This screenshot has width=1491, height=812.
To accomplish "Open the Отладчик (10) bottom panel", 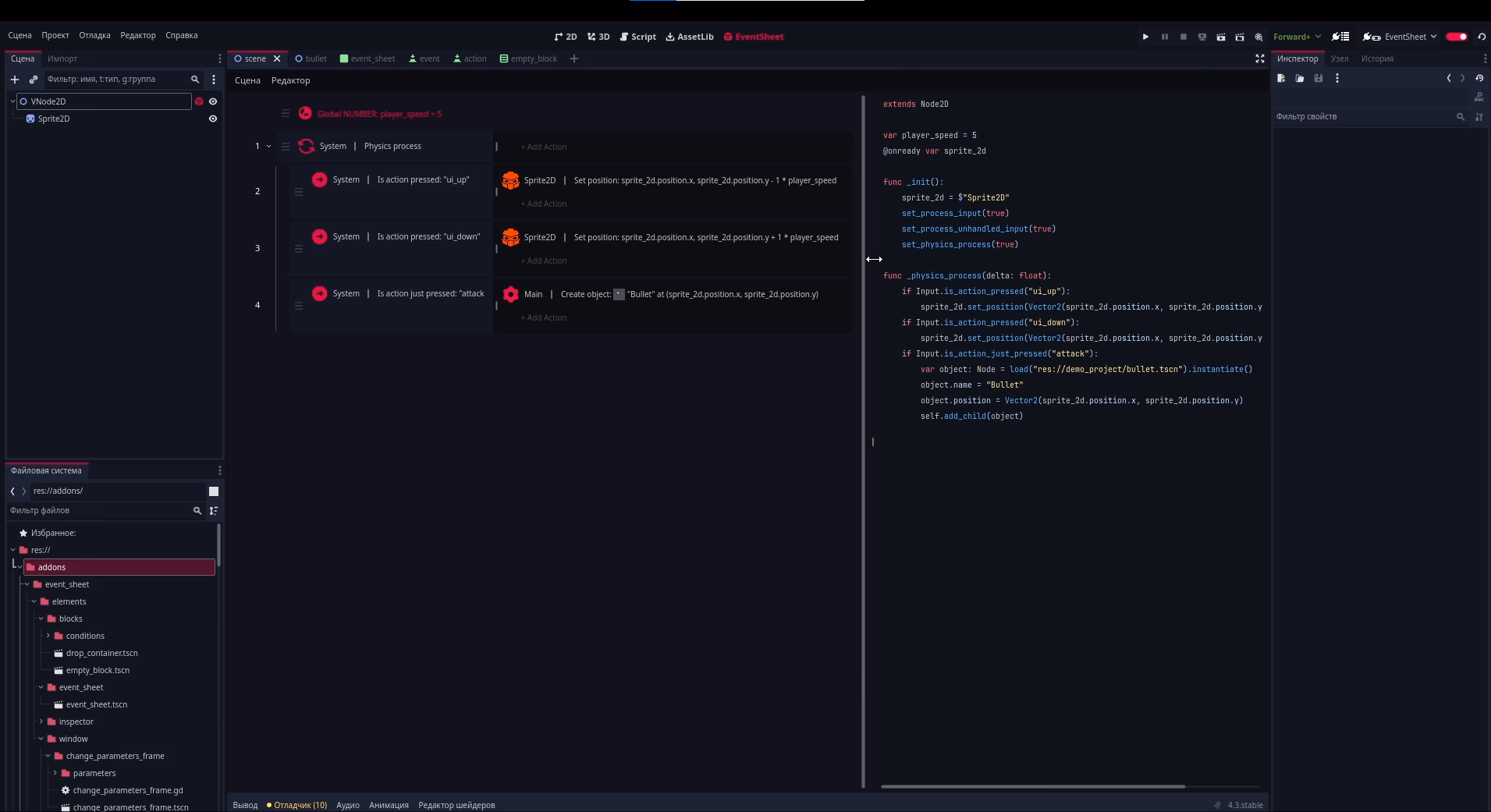I will 296,805.
